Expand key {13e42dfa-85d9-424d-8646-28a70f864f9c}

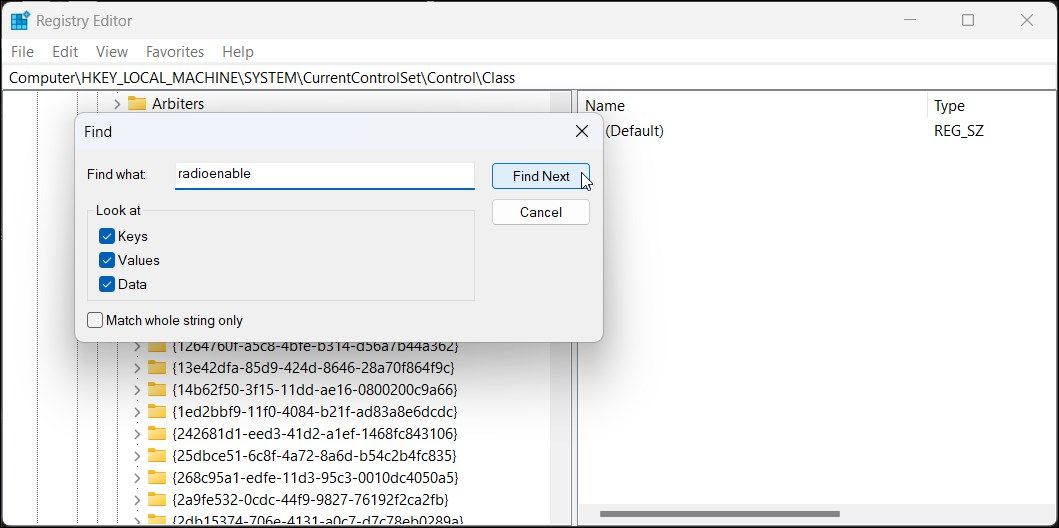pos(137,368)
